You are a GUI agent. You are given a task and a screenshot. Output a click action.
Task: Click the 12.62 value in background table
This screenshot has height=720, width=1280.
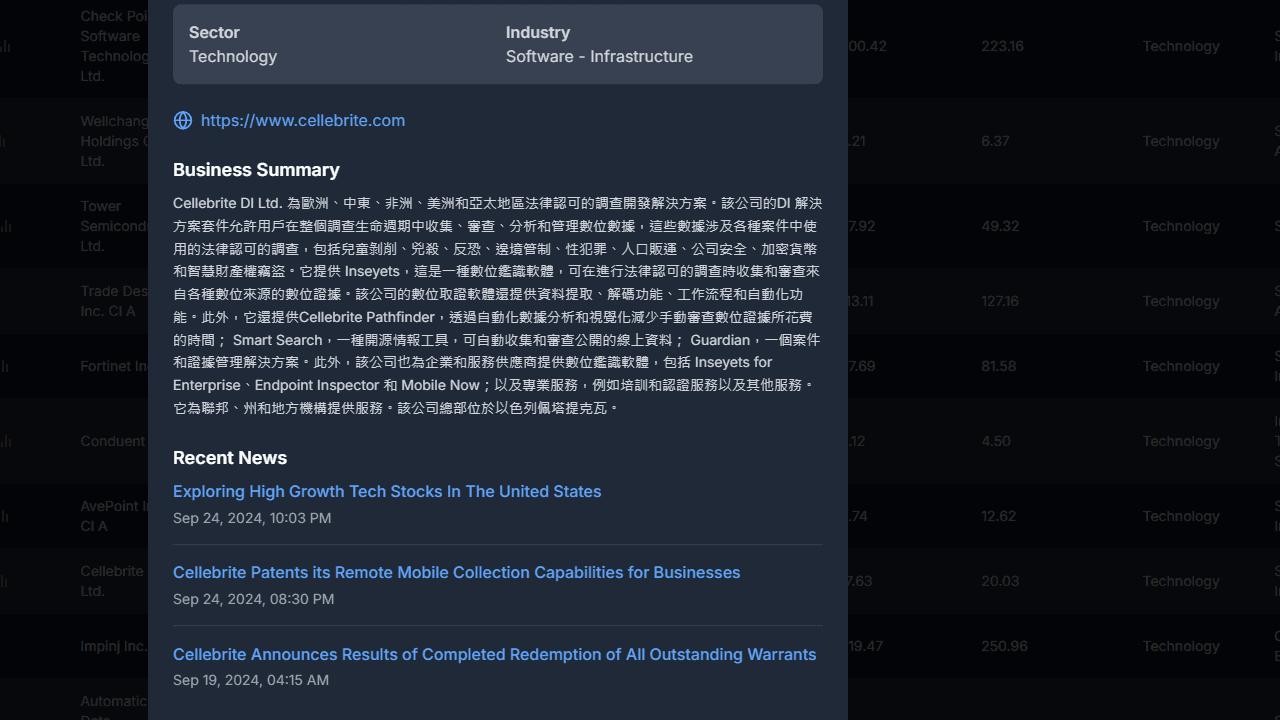(x=998, y=516)
